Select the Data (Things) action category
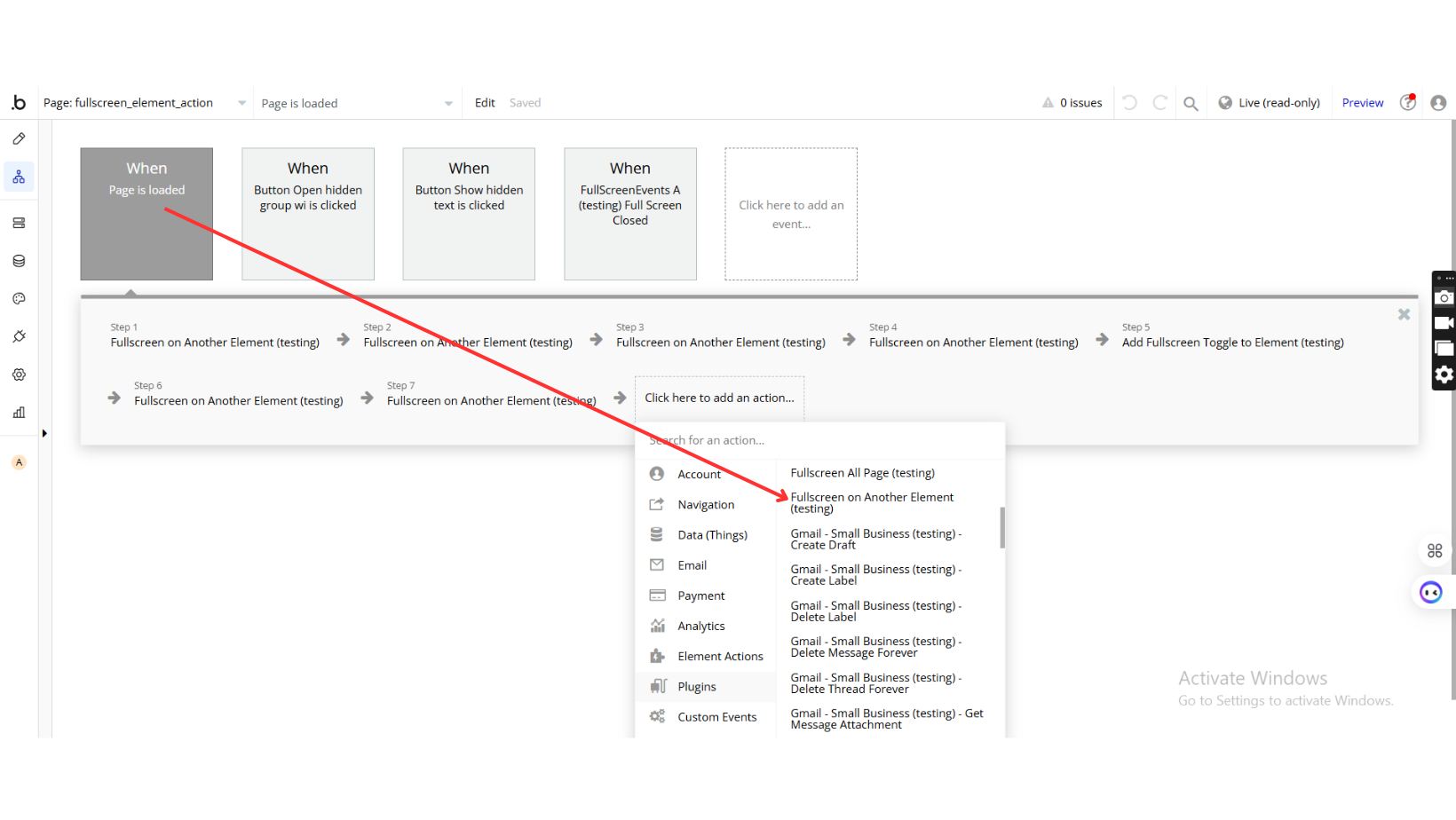The height and width of the screenshot is (820, 1456). coord(707,535)
